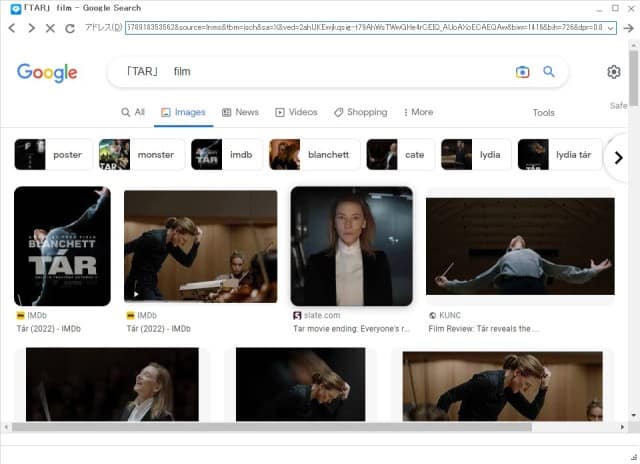
Task: Open the KUNC conductor arms-spread thumbnail
Action: pyautogui.click(x=520, y=246)
